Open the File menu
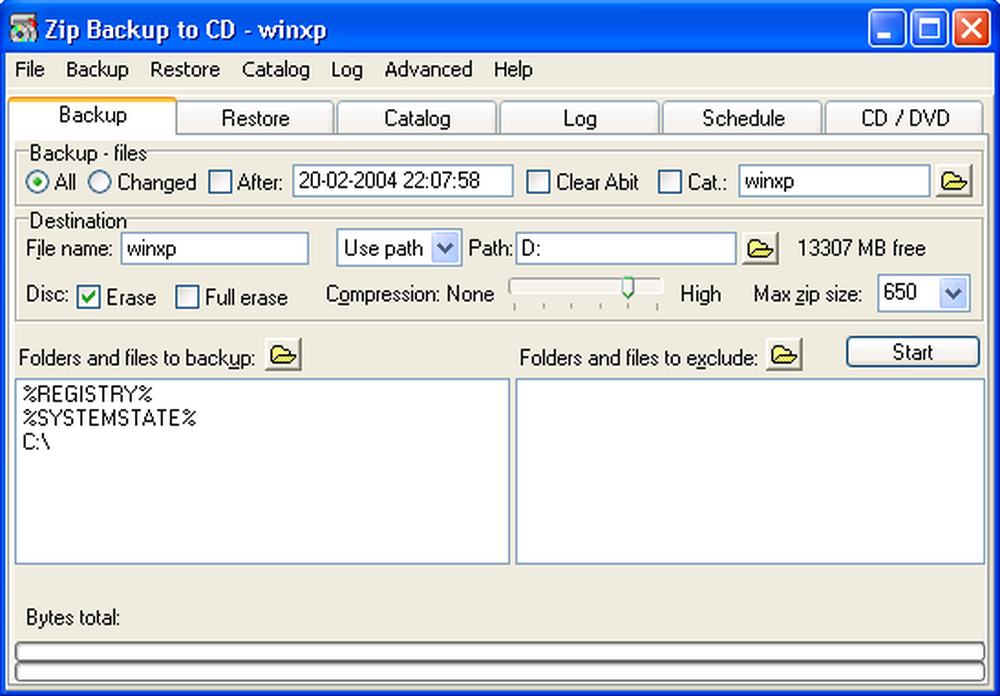Screen dimensions: 1000x696 30,69
